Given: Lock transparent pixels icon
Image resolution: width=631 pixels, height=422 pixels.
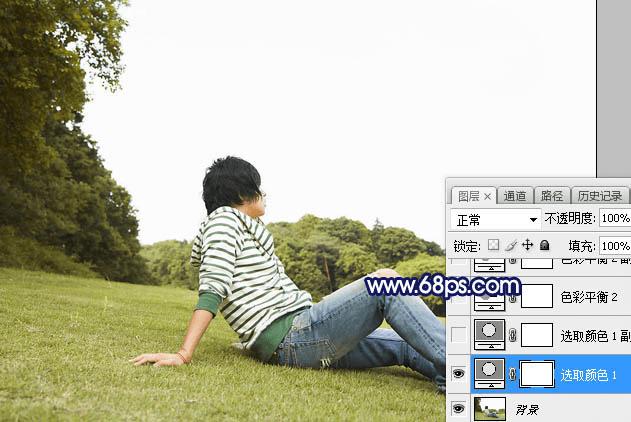Looking at the screenshot, I should [493, 245].
